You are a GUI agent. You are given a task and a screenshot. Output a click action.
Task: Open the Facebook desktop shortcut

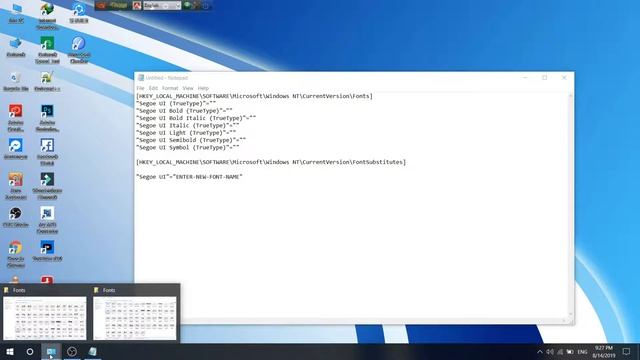pos(47,152)
